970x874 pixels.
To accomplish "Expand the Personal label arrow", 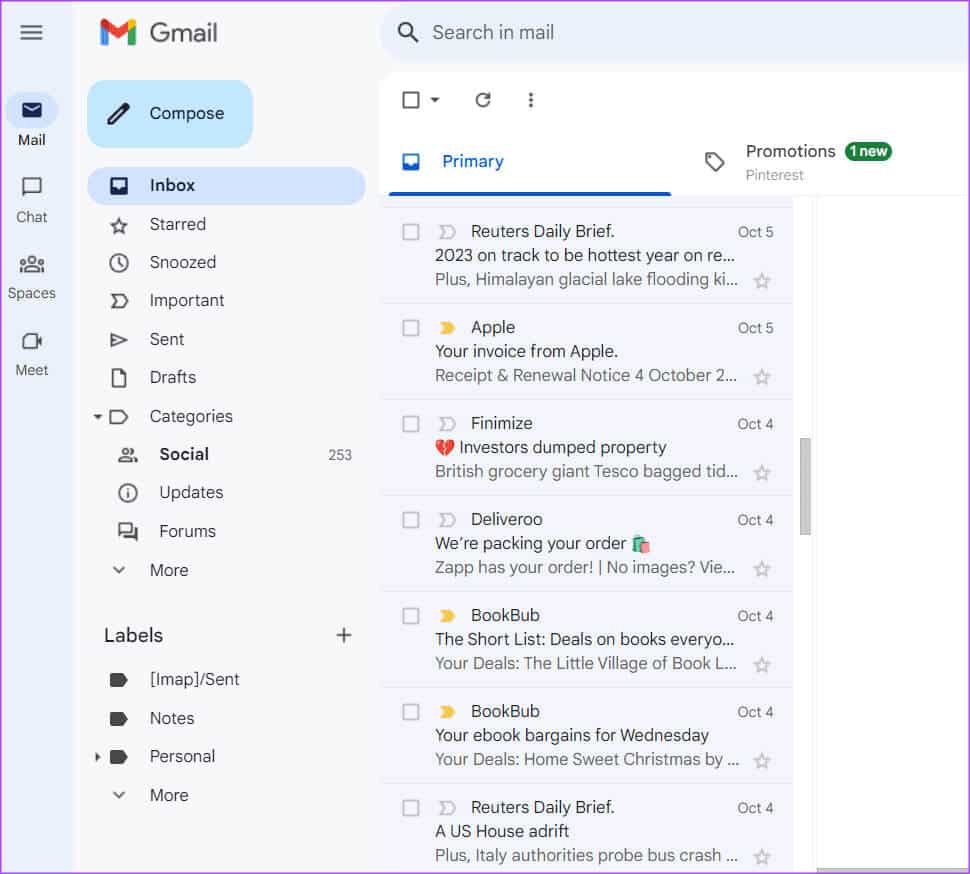I will click(97, 756).
